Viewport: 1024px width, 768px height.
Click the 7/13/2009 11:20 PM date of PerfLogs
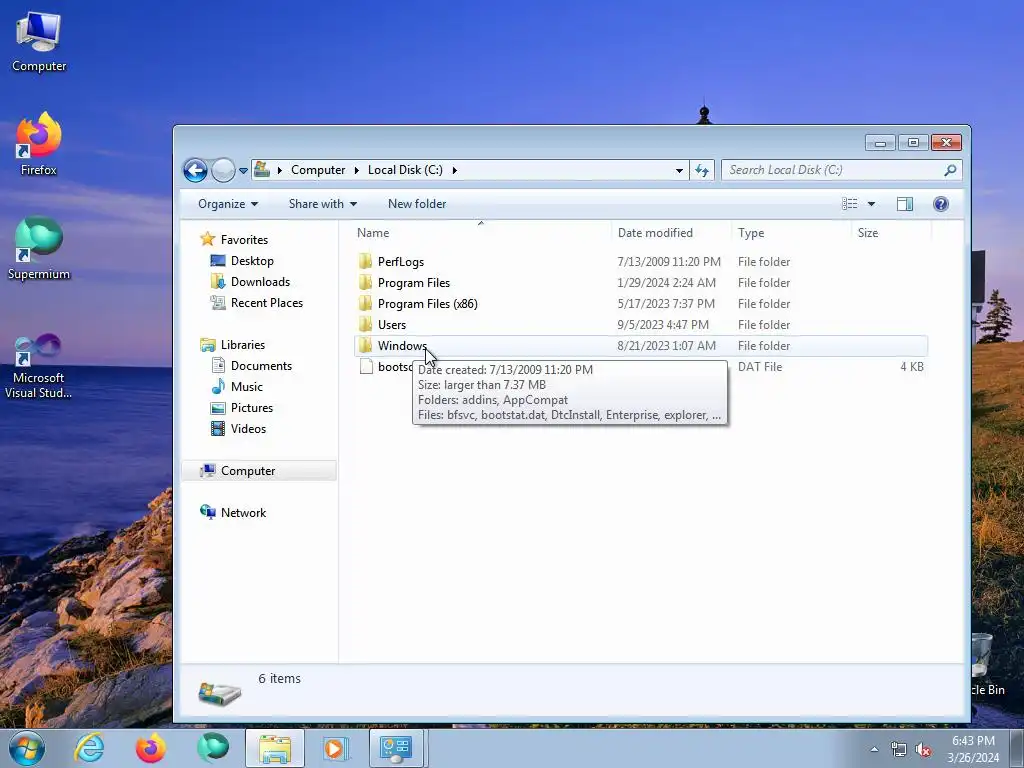[669, 262]
